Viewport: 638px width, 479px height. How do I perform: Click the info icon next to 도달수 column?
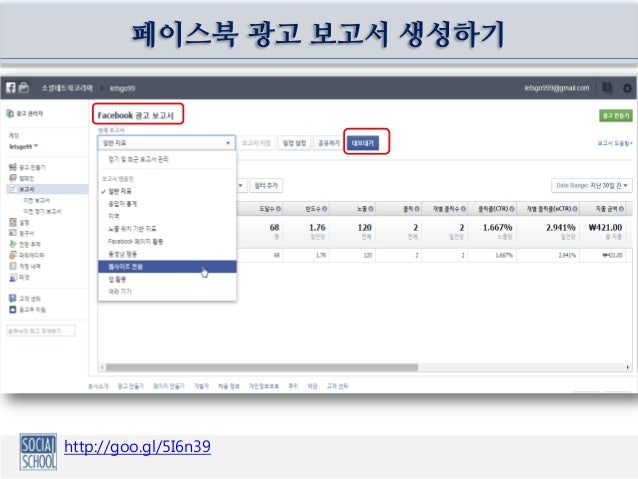[278, 209]
